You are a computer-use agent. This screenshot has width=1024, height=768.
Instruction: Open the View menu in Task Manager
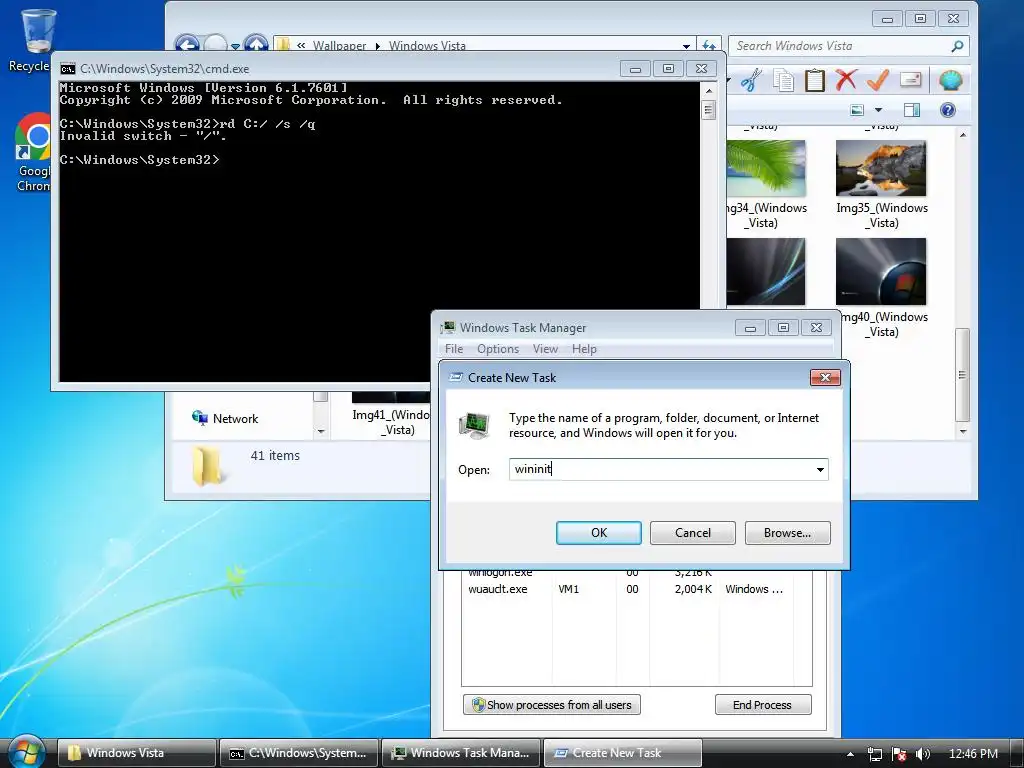pos(545,349)
